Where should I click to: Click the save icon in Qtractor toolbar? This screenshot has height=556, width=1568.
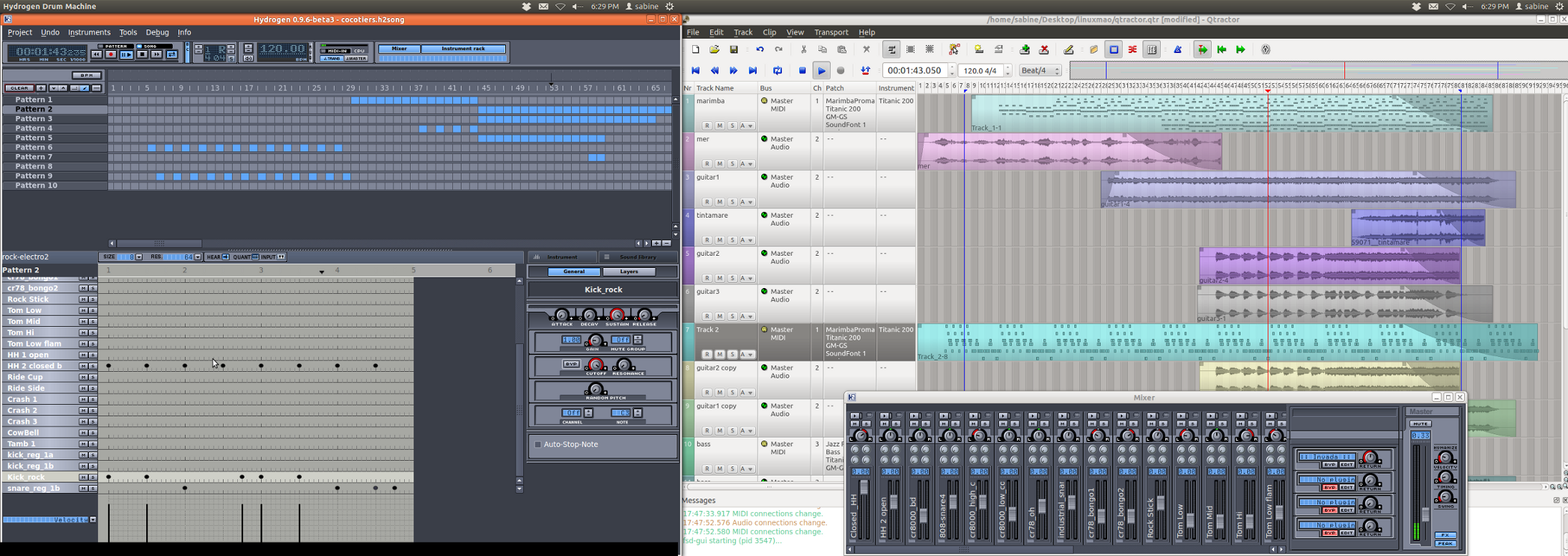tap(734, 50)
